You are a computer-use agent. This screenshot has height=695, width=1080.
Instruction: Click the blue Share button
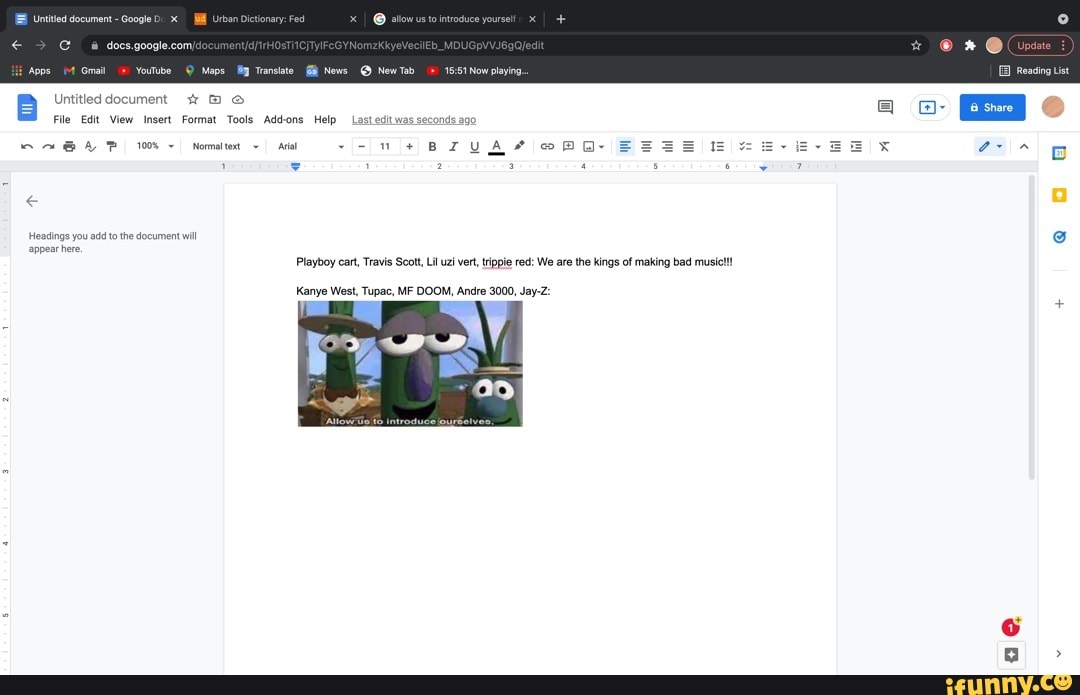(991, 107)
